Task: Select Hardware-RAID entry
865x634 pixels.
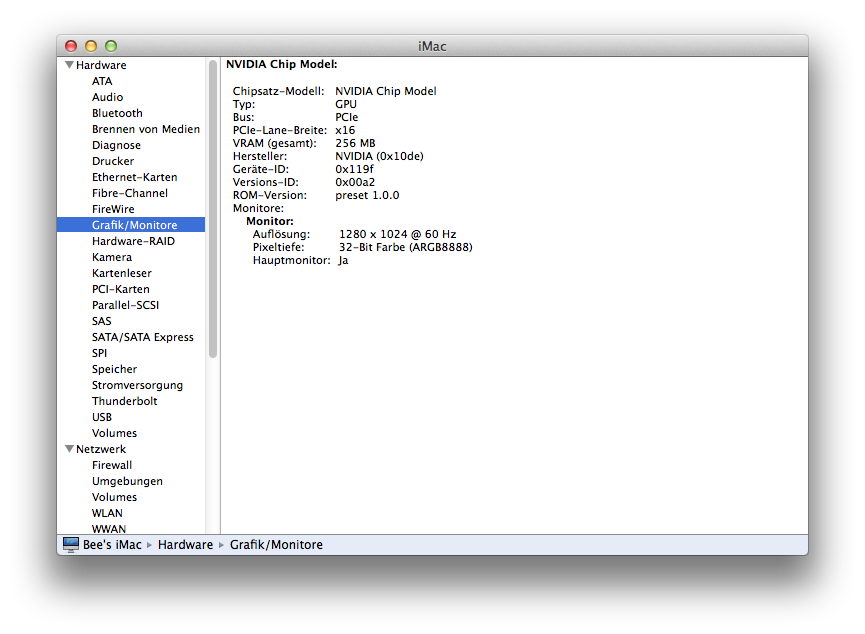Action: point(134,241)
